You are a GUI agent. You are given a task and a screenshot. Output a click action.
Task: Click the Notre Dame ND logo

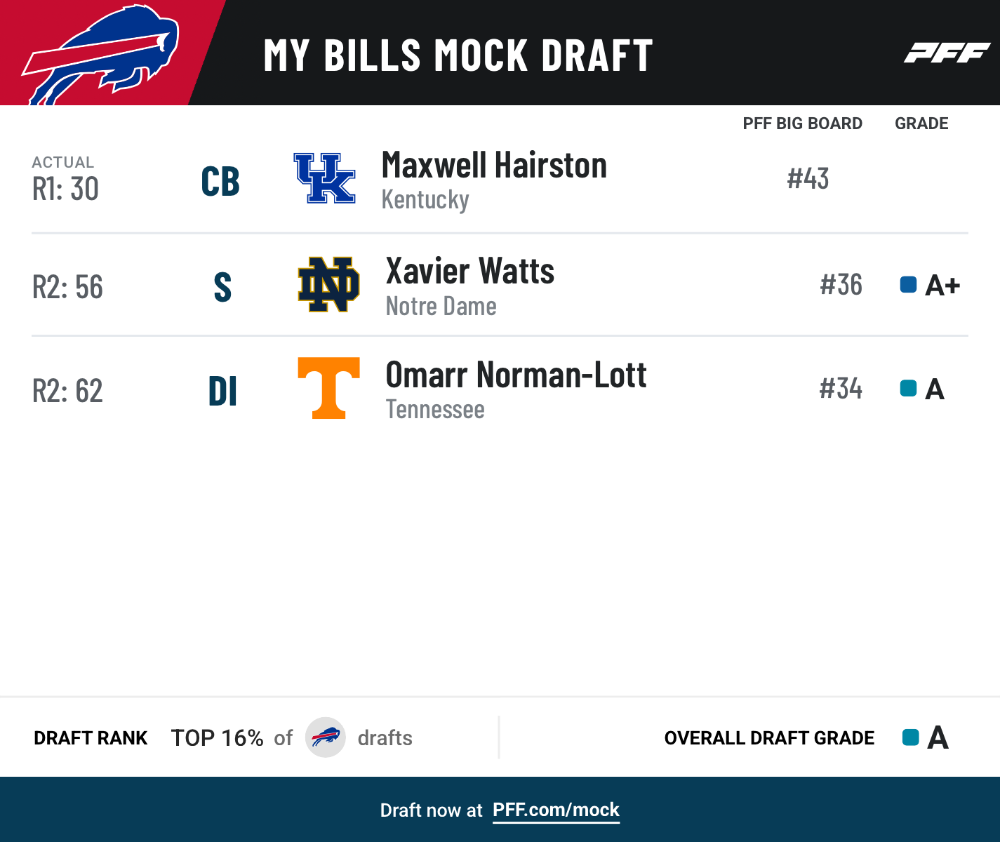tap(328, 284)
